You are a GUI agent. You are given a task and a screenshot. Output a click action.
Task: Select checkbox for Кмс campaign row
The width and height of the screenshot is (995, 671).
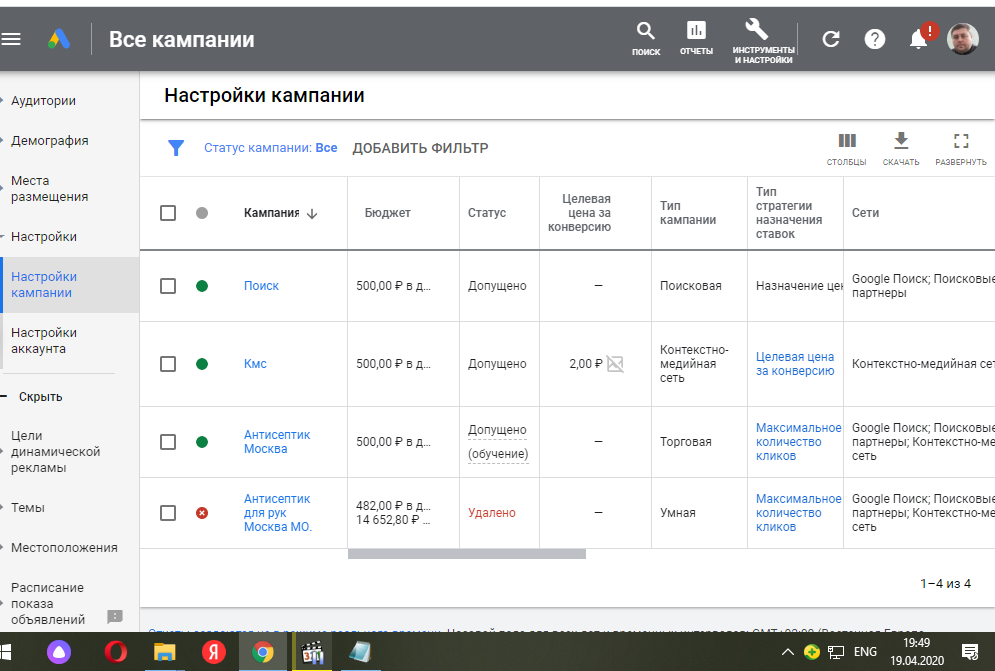click(x=168, y=364)
